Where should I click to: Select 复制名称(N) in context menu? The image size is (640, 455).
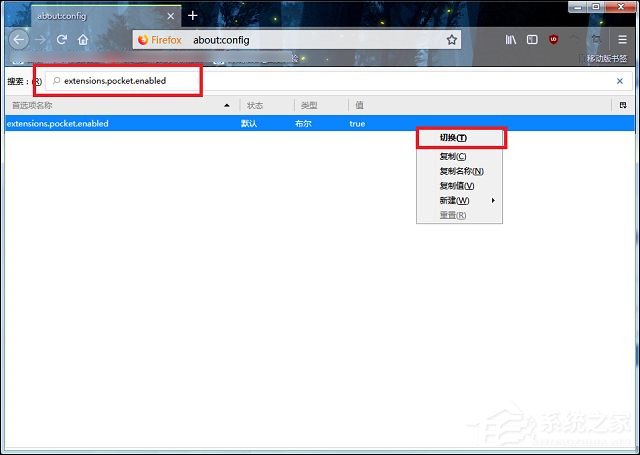461,171
